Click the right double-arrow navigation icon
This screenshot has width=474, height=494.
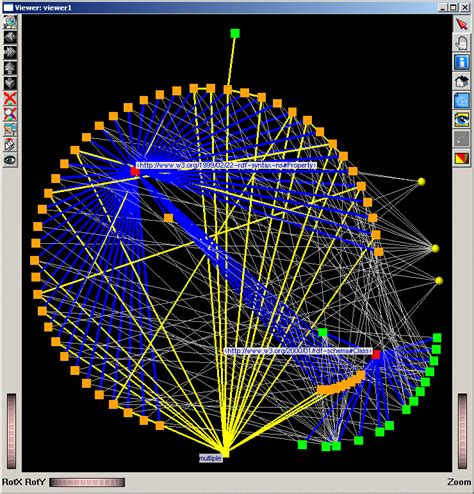click(x=10, y=52)
